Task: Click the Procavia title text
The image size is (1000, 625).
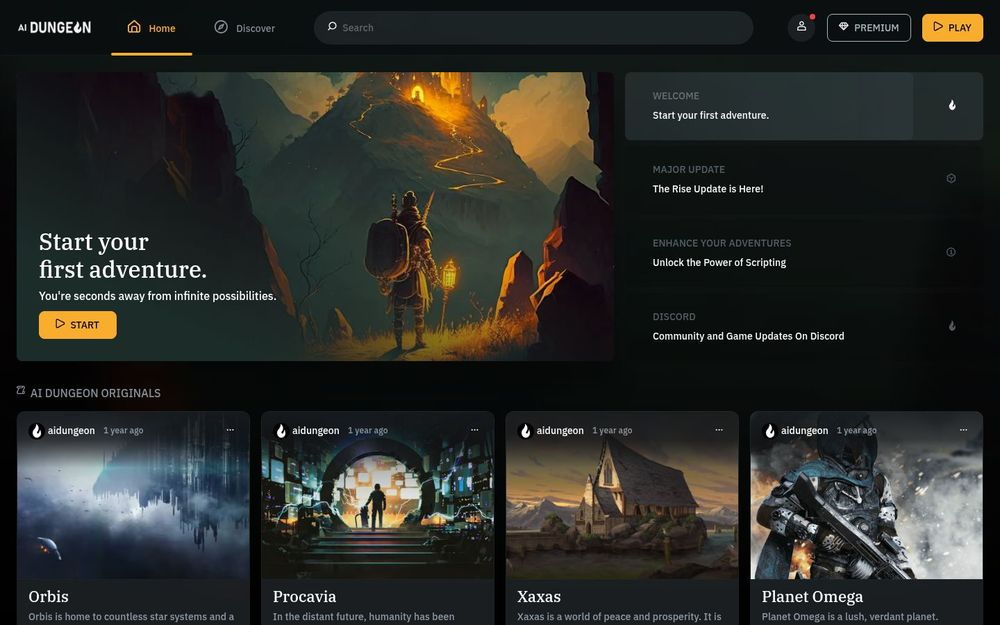Action: [304, 596]
